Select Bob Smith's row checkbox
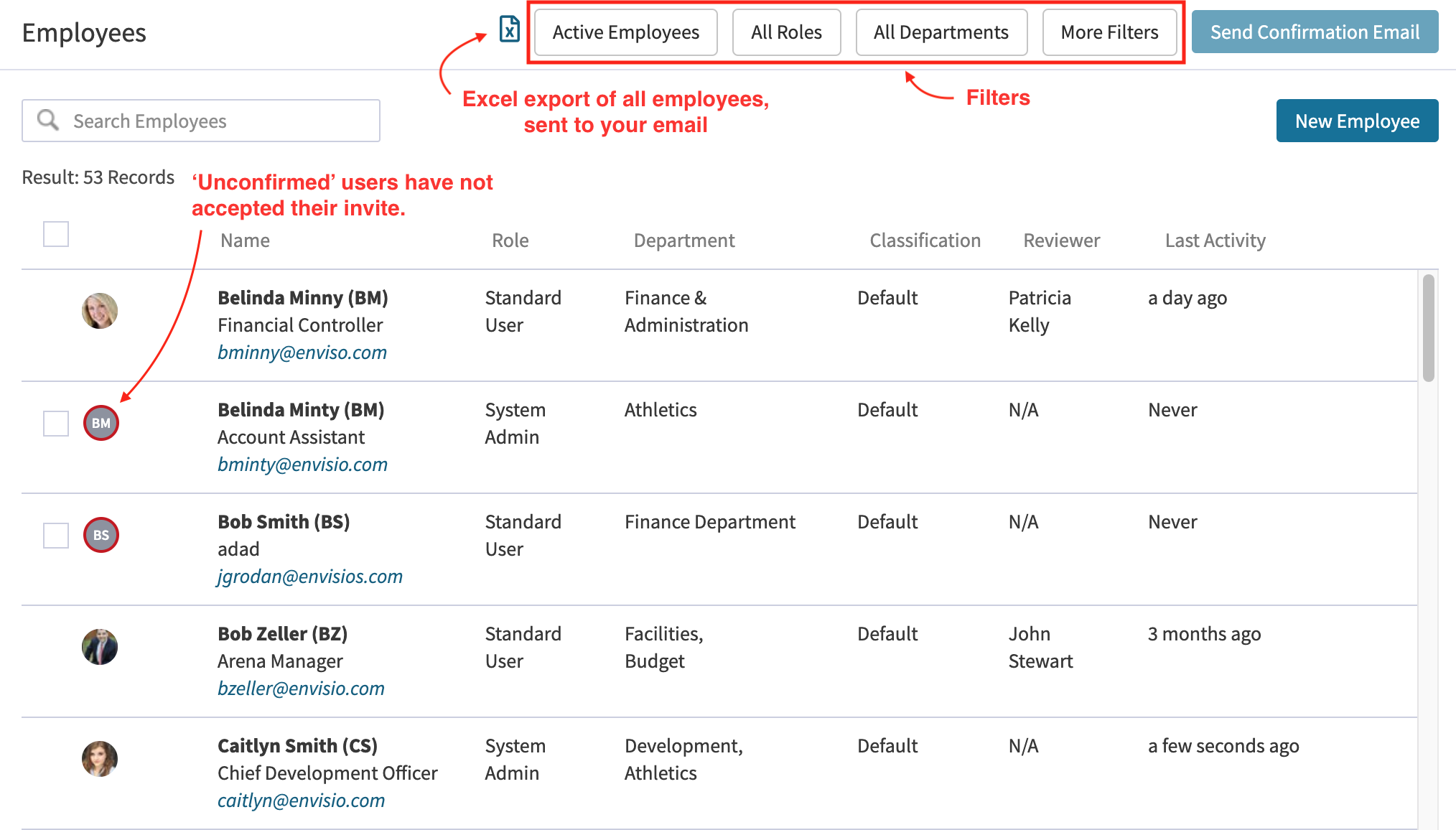Screen dimensions: 1456x830 tap(55, 535)
